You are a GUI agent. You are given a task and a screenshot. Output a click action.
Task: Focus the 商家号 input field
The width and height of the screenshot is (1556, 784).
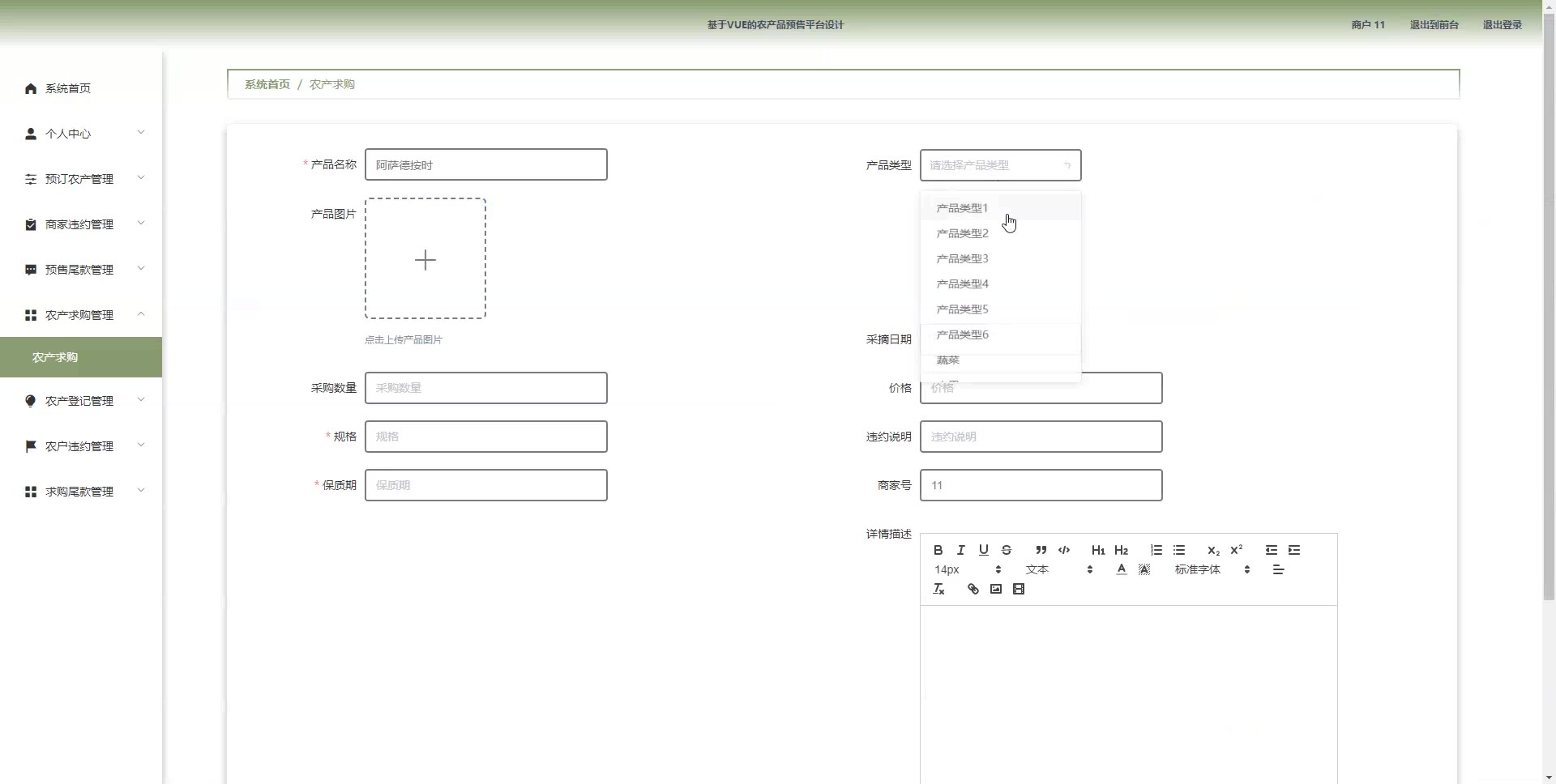tap(1041, 485)
